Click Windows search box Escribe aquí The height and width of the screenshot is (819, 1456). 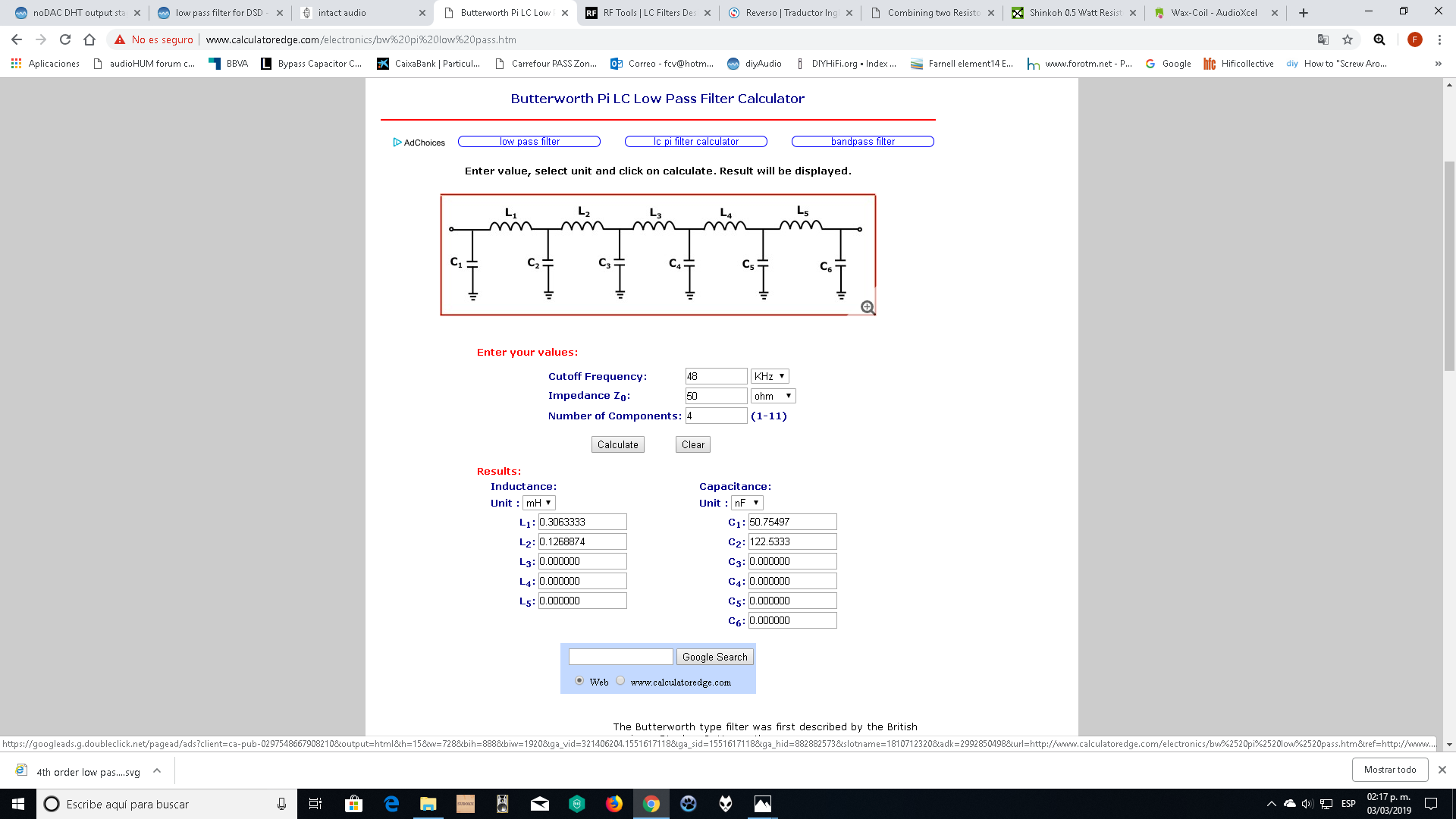(x=166, y=804)
